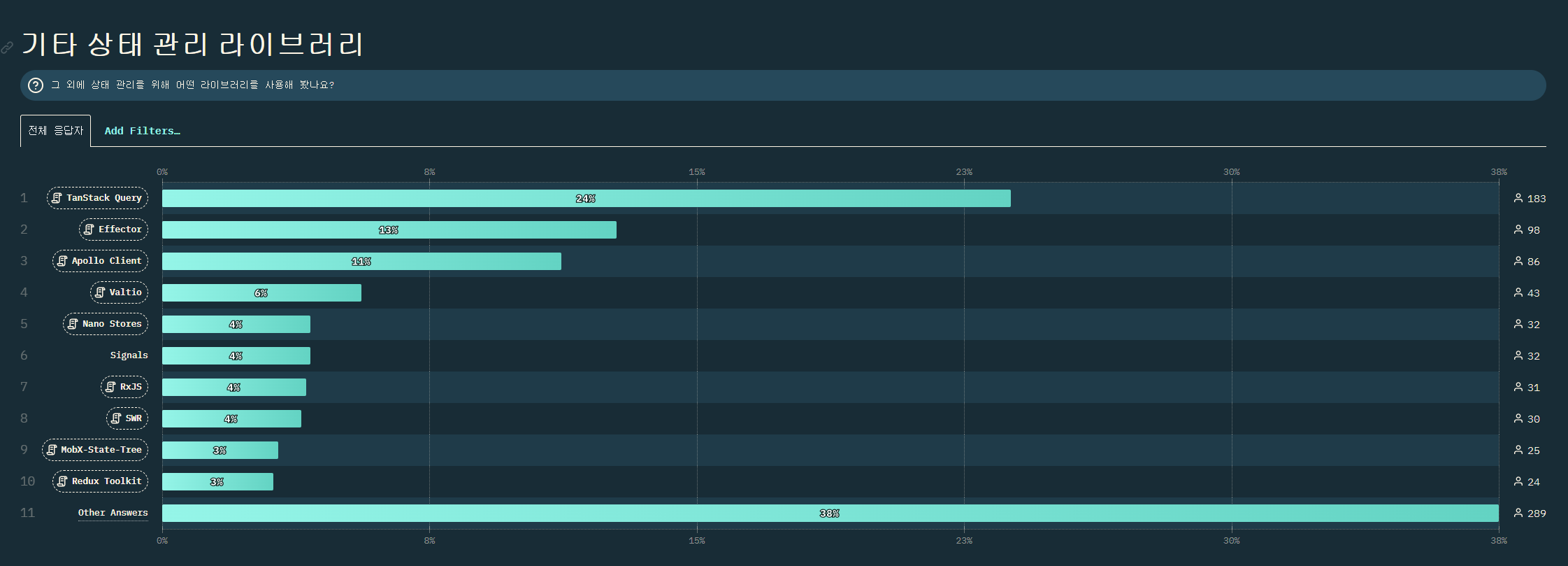Click the question mark help icon
This screenshot has width=1568, height=566.
36,85
